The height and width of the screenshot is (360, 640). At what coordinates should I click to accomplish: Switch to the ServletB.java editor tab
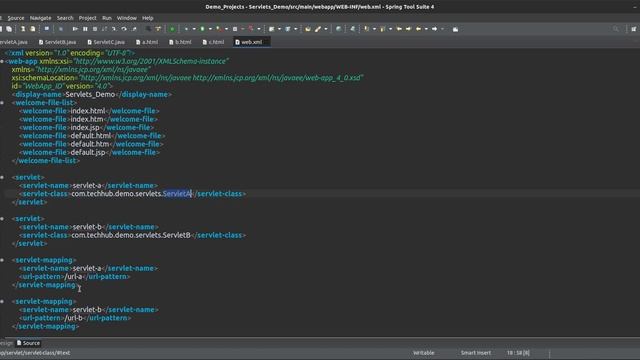coord(58,42)
